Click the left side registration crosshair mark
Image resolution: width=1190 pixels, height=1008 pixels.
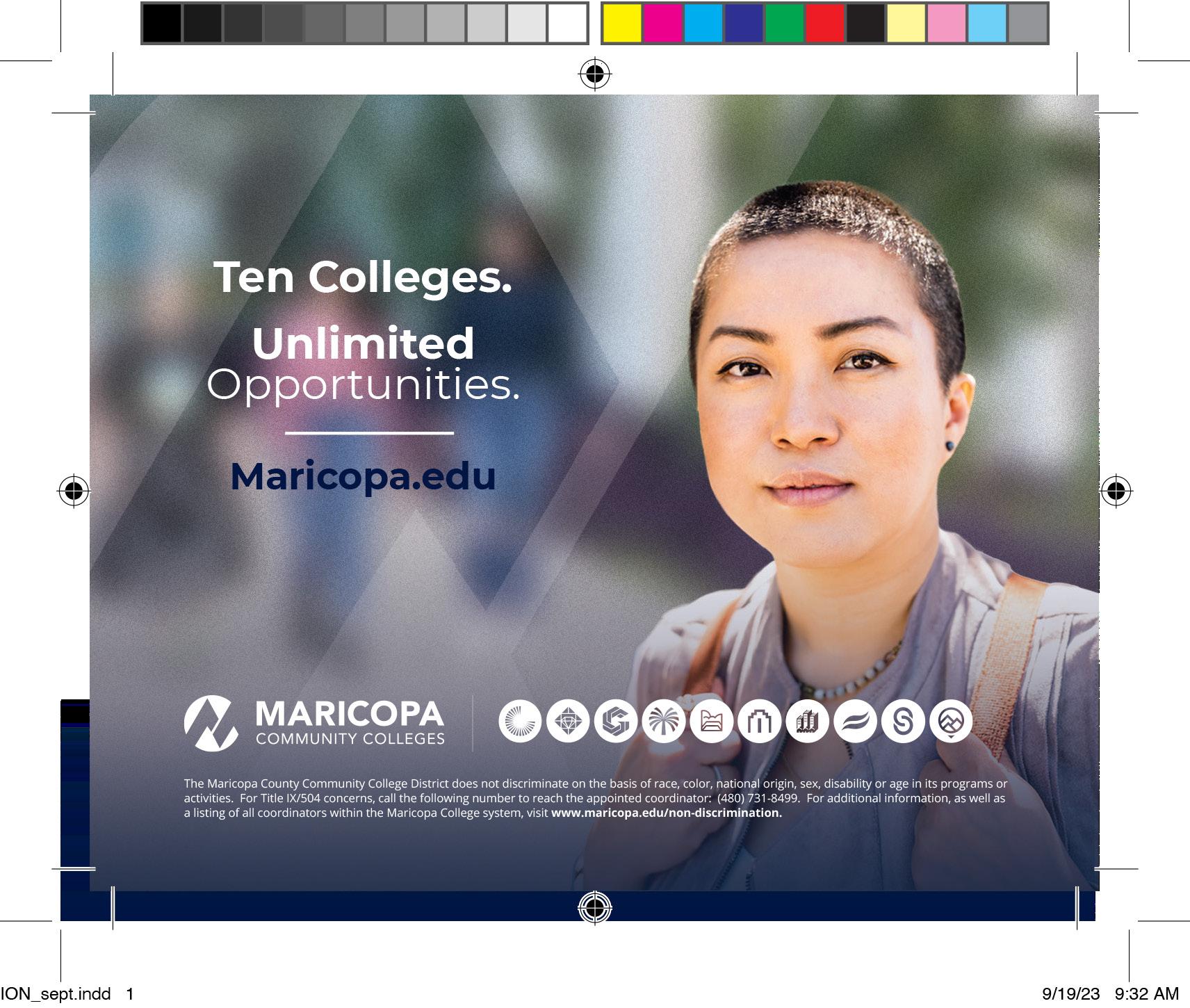(74, 491)
